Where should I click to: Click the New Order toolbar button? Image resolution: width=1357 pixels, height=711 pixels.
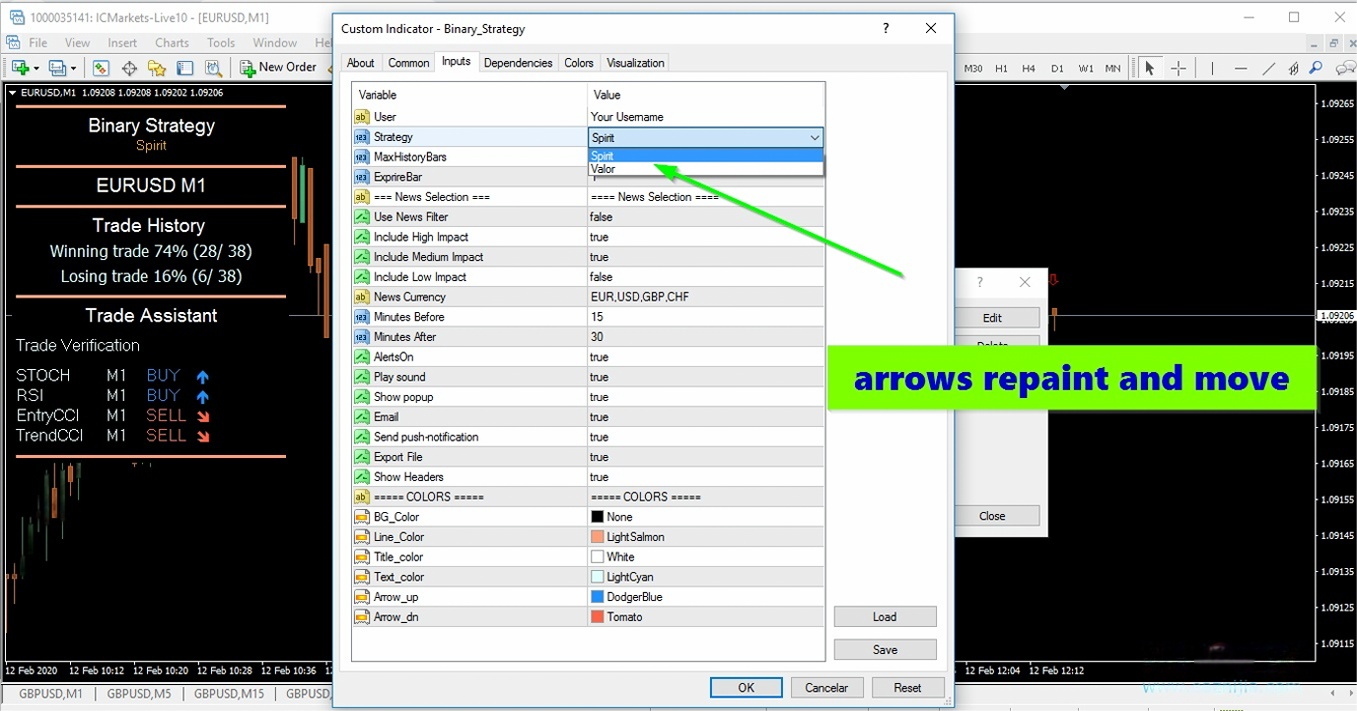tap(278, 67)
